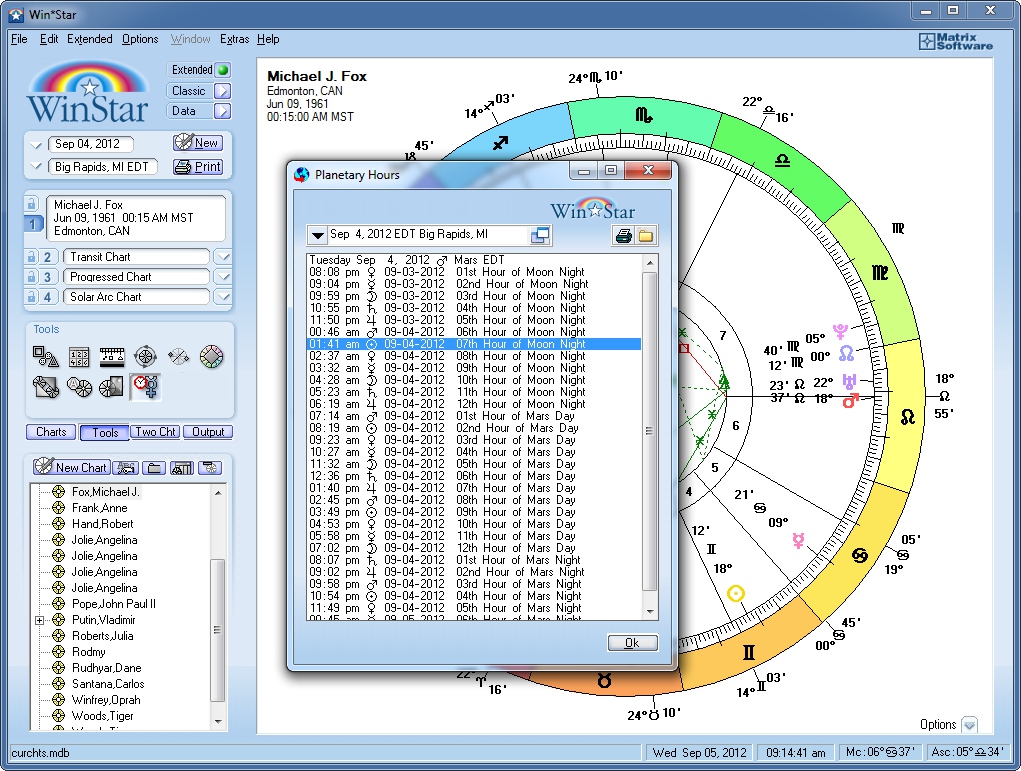Select chart slot number 1
Viewport: 1021px width, 771px height.
click(33, 224)
